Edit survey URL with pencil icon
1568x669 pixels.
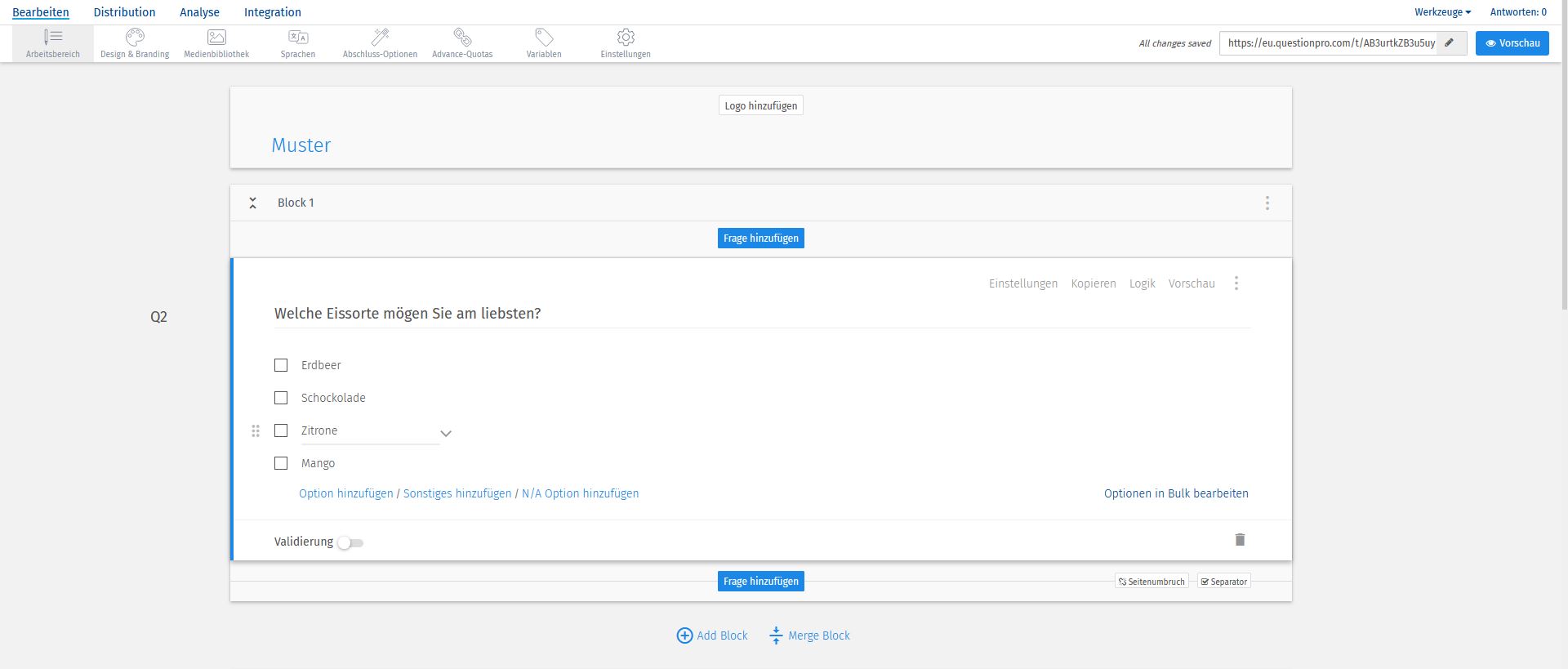pos(1450,43)
